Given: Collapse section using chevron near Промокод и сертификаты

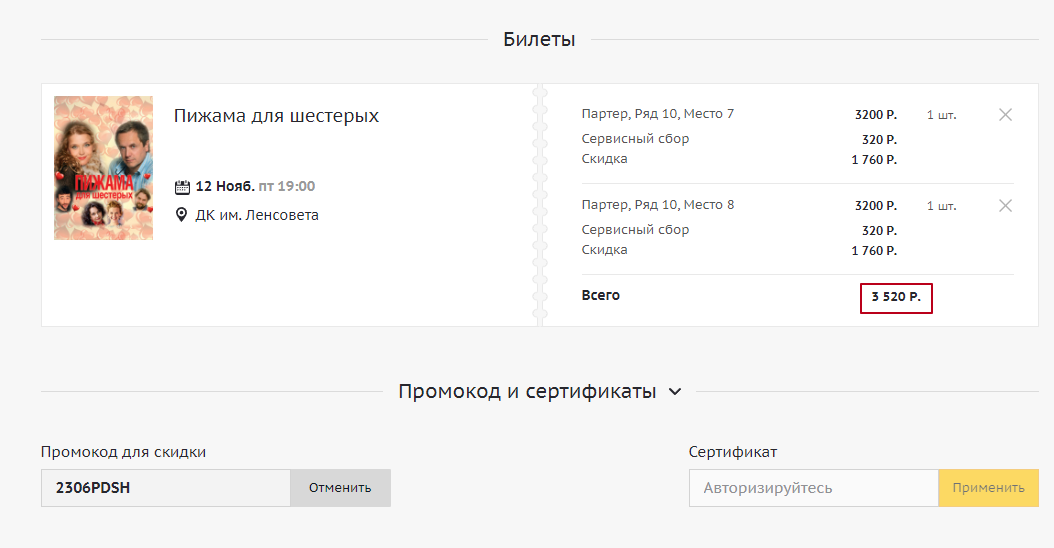Looking at the screenshot, I should [675, 392].
